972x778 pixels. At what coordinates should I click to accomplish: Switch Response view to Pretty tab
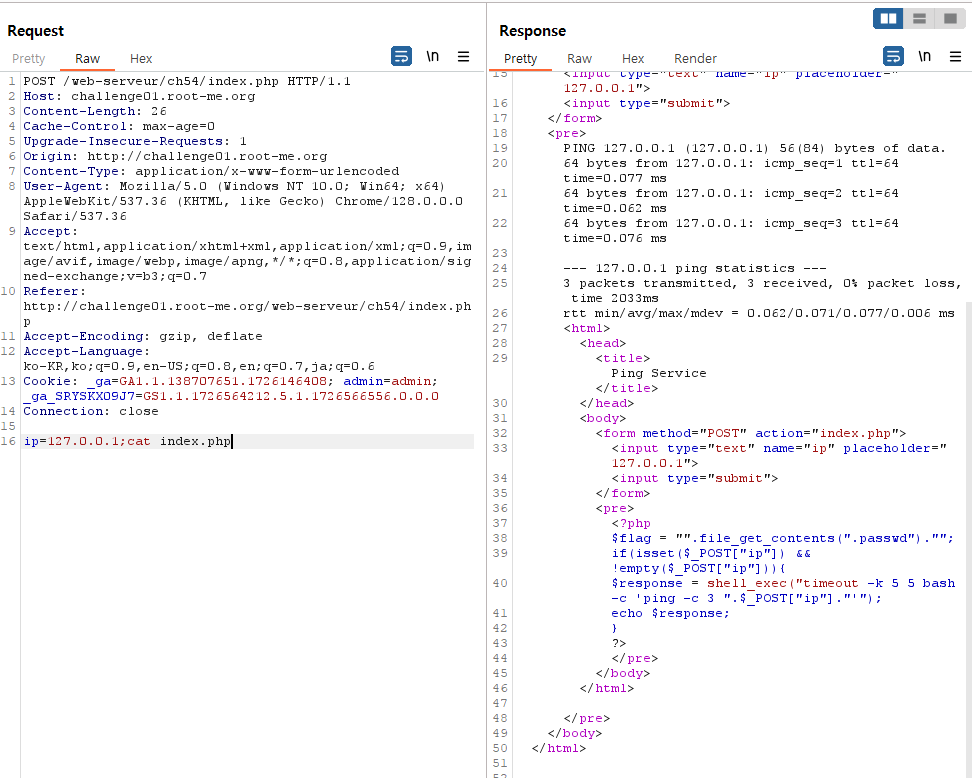[520, 58]
